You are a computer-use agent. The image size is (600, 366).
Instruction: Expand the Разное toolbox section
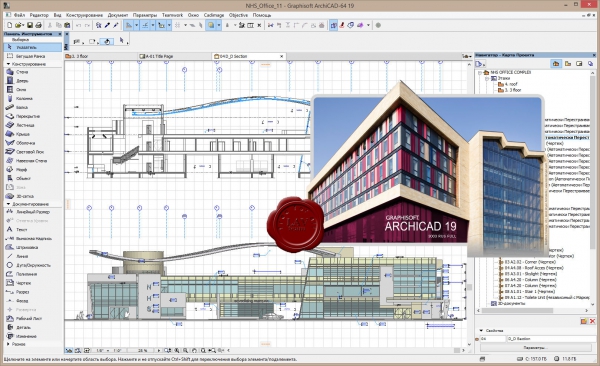click(x=8, y=344)
